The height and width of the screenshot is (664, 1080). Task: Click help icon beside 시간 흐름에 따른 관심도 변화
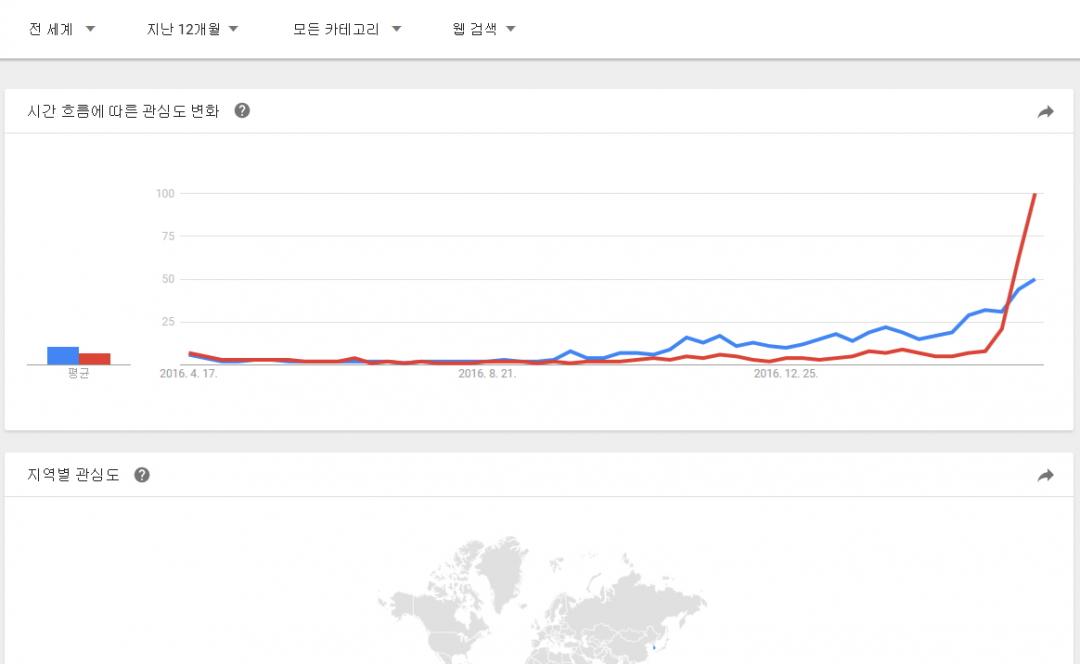click(242, 111)
